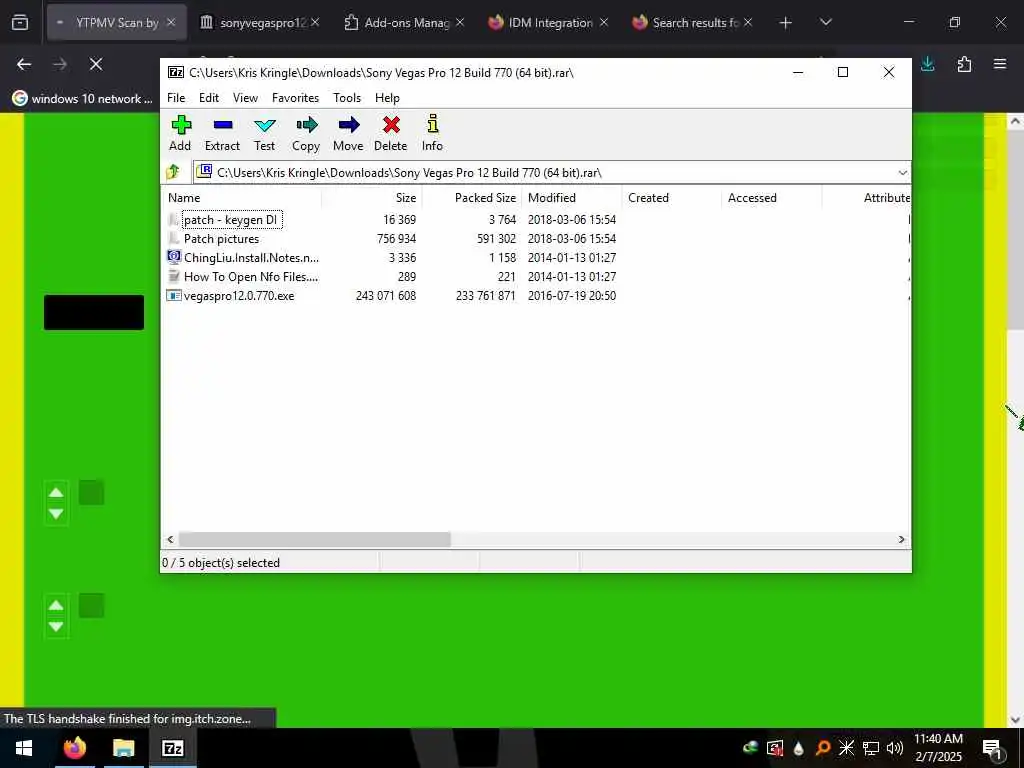Switch to the sonyvegaspro12 browser tab
This screenshot has height=768, width=1024.
coord(260,23)
